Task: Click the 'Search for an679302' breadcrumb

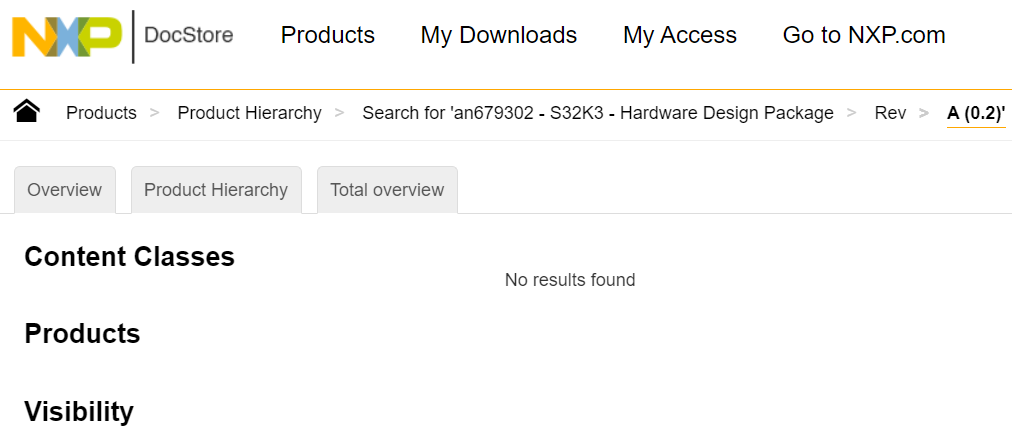Action: pyautogui.click(x=598, y=113)
